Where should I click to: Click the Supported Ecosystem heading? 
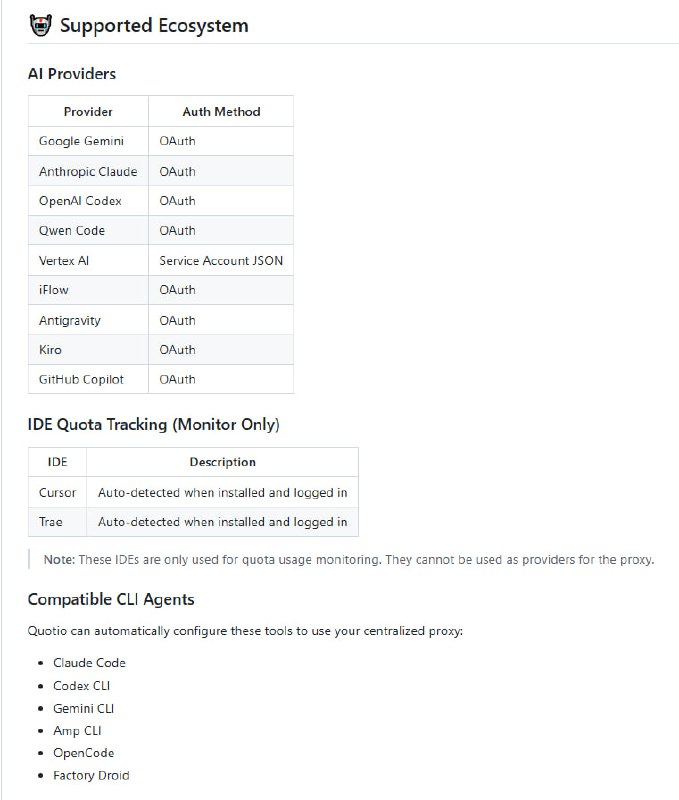coord(154,25)
